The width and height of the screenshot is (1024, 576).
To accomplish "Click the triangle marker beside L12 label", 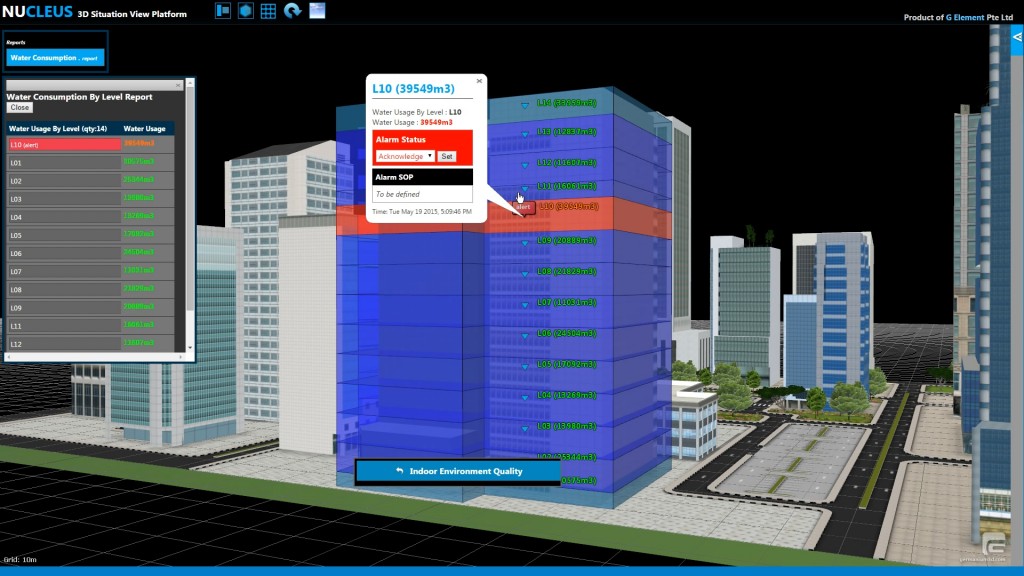I will 525,165.
